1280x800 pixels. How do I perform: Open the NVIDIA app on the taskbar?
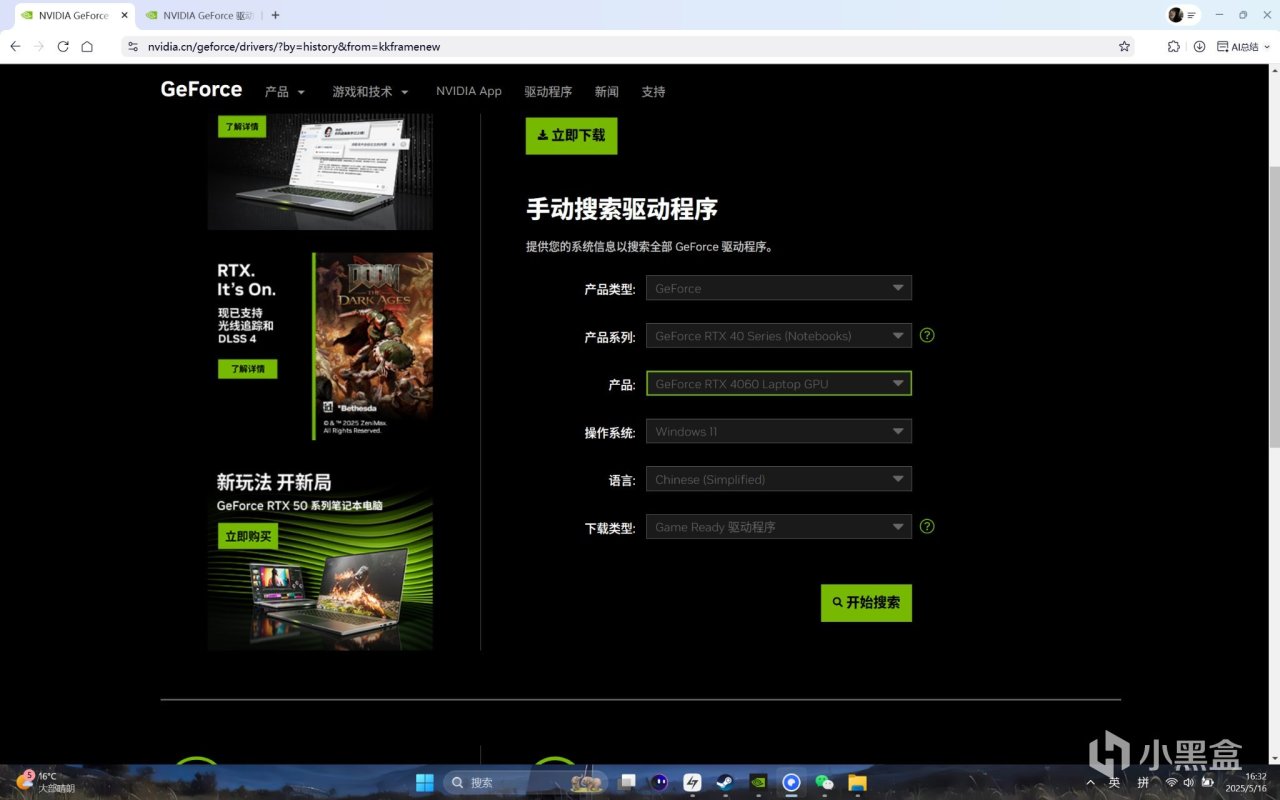(x=758, y=782)
